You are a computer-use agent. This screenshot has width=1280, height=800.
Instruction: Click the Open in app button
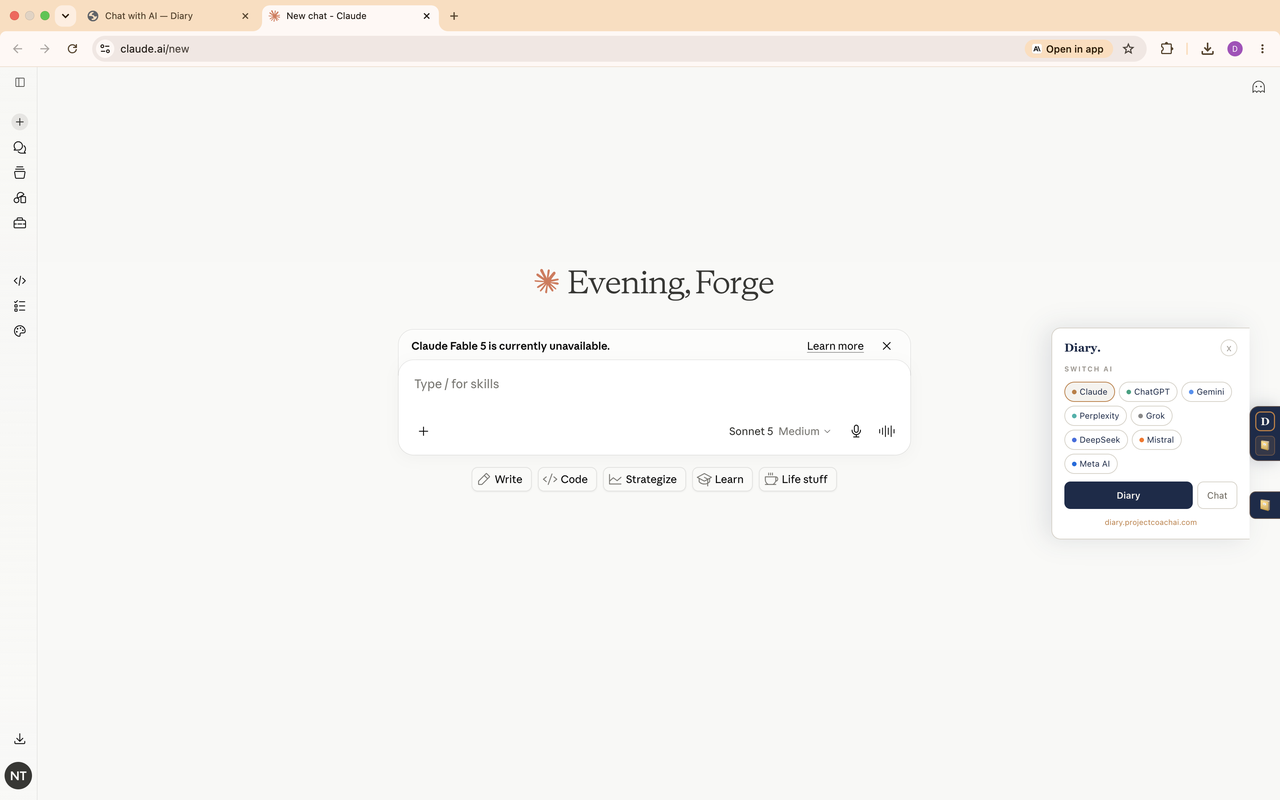coord(1068,48)
